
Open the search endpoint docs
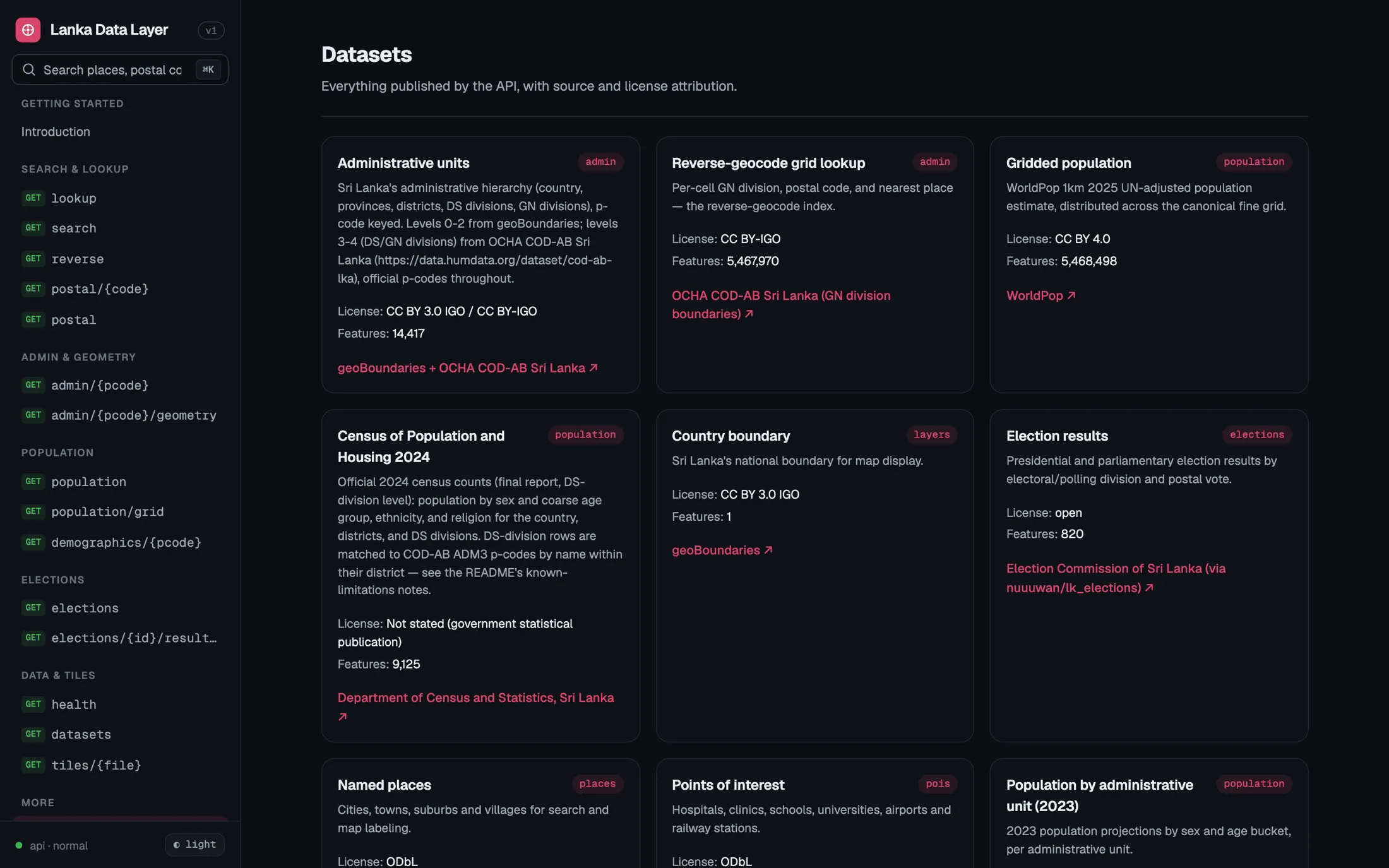120,228
